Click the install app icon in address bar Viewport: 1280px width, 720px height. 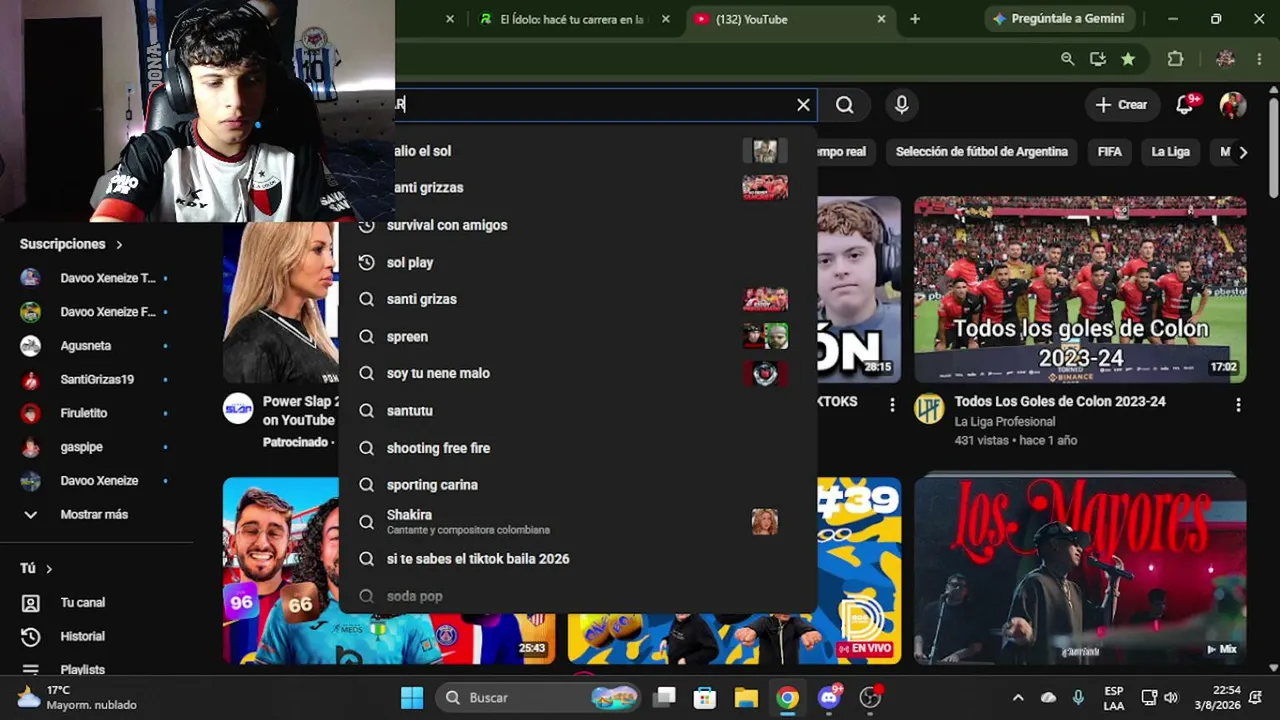[1098, 59]
